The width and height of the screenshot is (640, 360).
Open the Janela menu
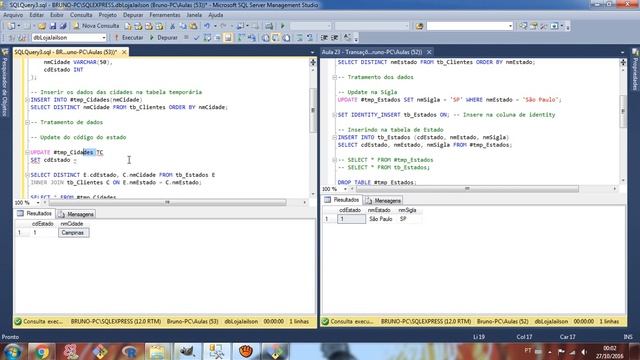194,15
